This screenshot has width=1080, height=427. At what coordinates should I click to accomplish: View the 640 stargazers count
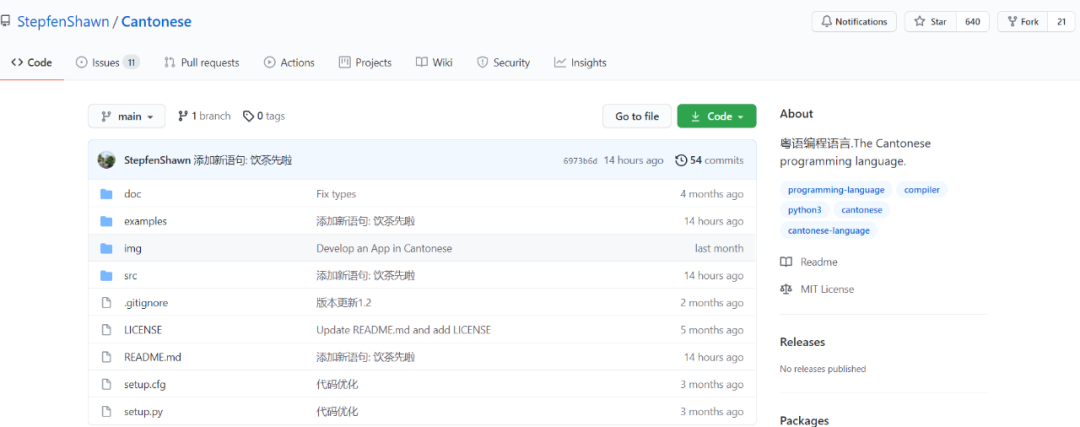click(973, 21)
